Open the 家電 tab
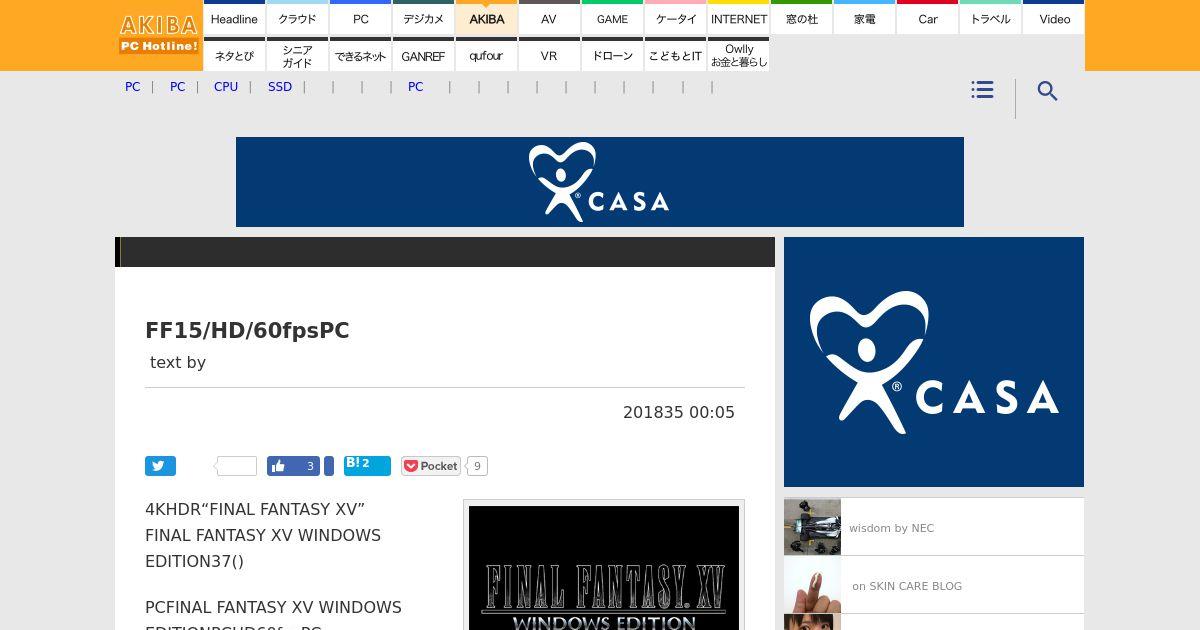Viewport: 1200px width, 630px height. [x=864, y=18]
